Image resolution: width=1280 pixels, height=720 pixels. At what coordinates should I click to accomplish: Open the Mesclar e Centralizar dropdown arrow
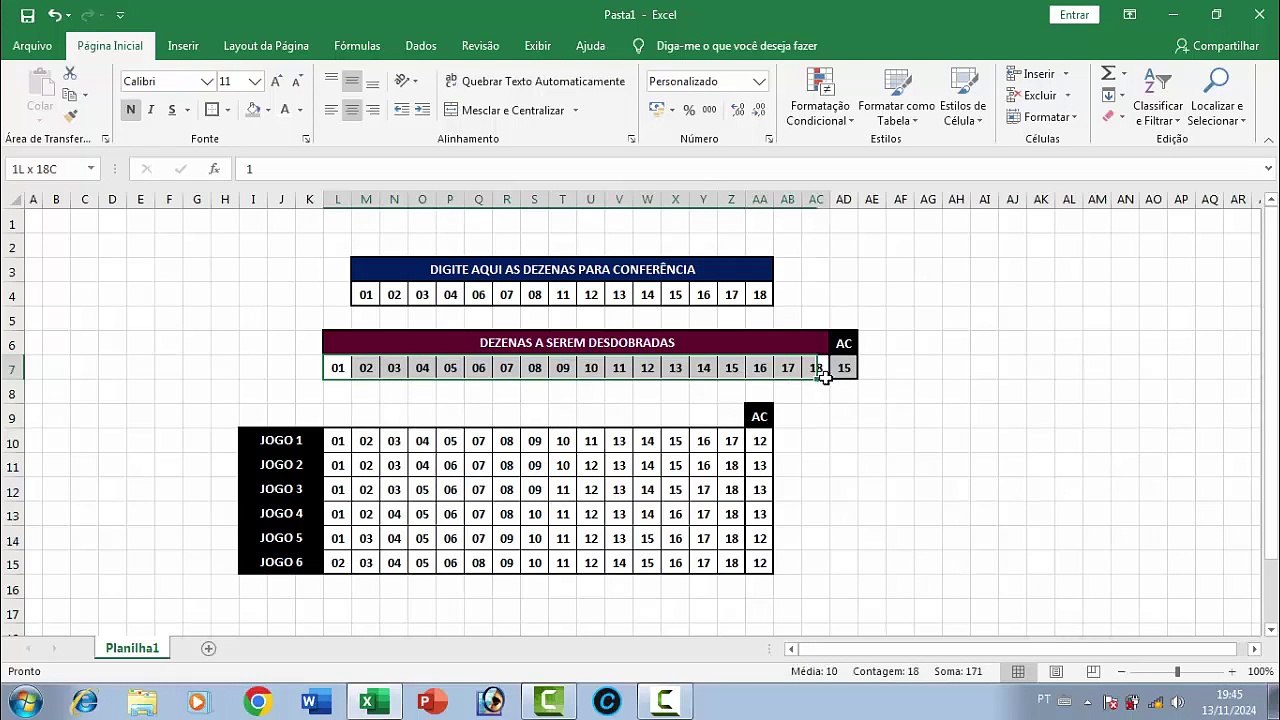(575, 110)
